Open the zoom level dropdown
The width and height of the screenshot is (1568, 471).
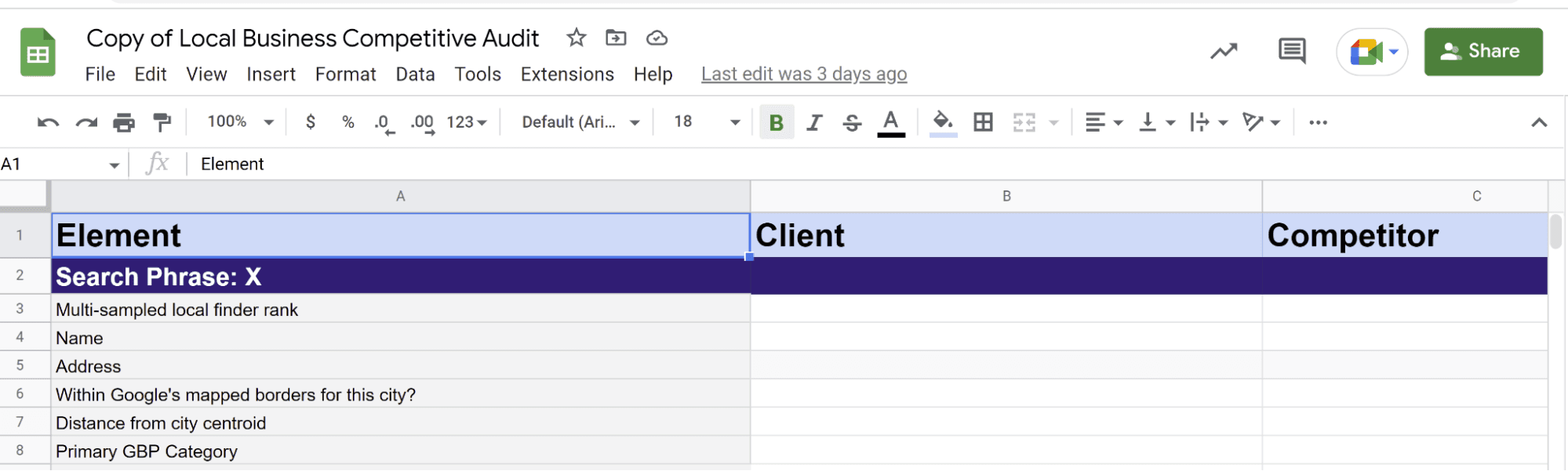(x=240, y=122)
